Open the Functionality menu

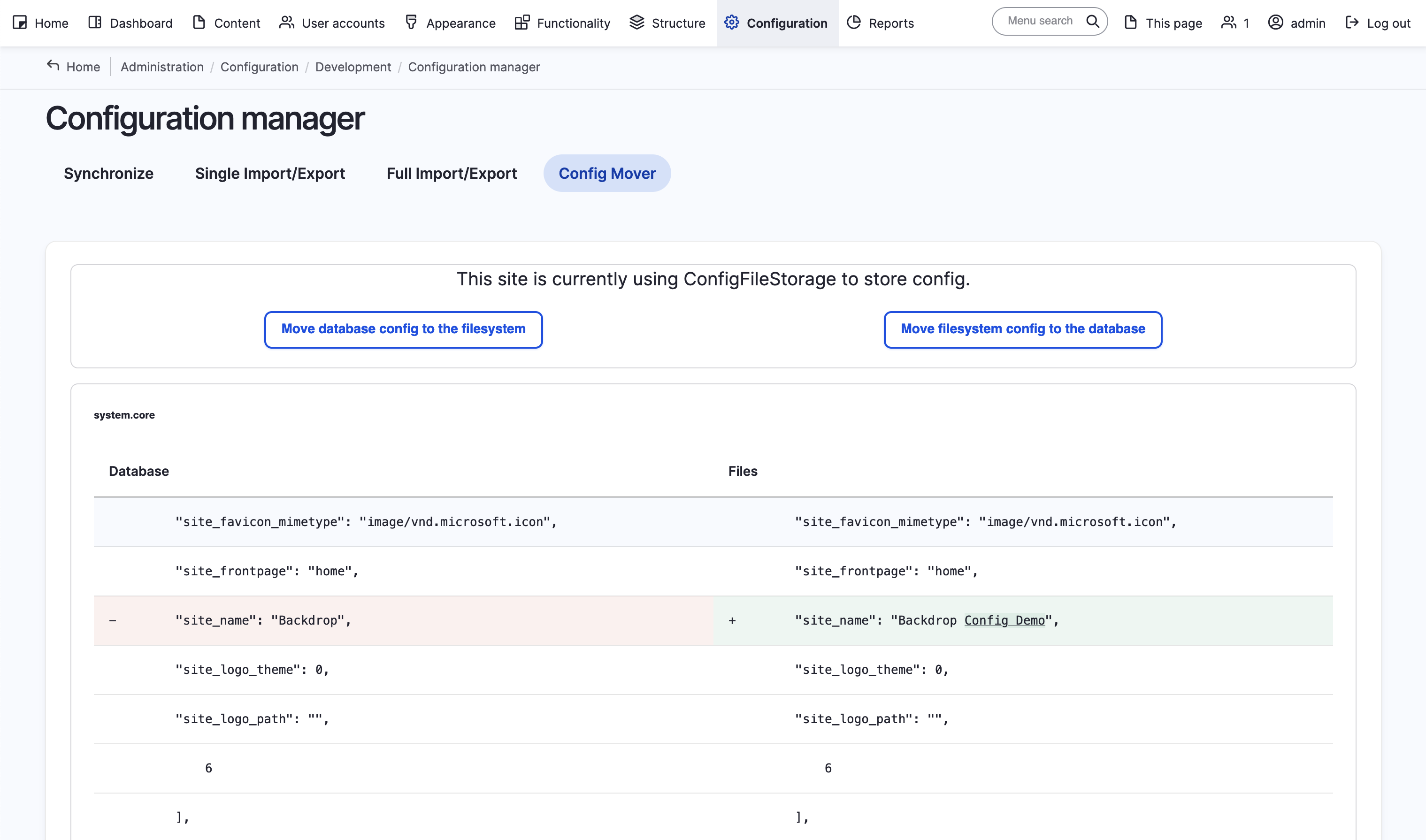(563, 23)
